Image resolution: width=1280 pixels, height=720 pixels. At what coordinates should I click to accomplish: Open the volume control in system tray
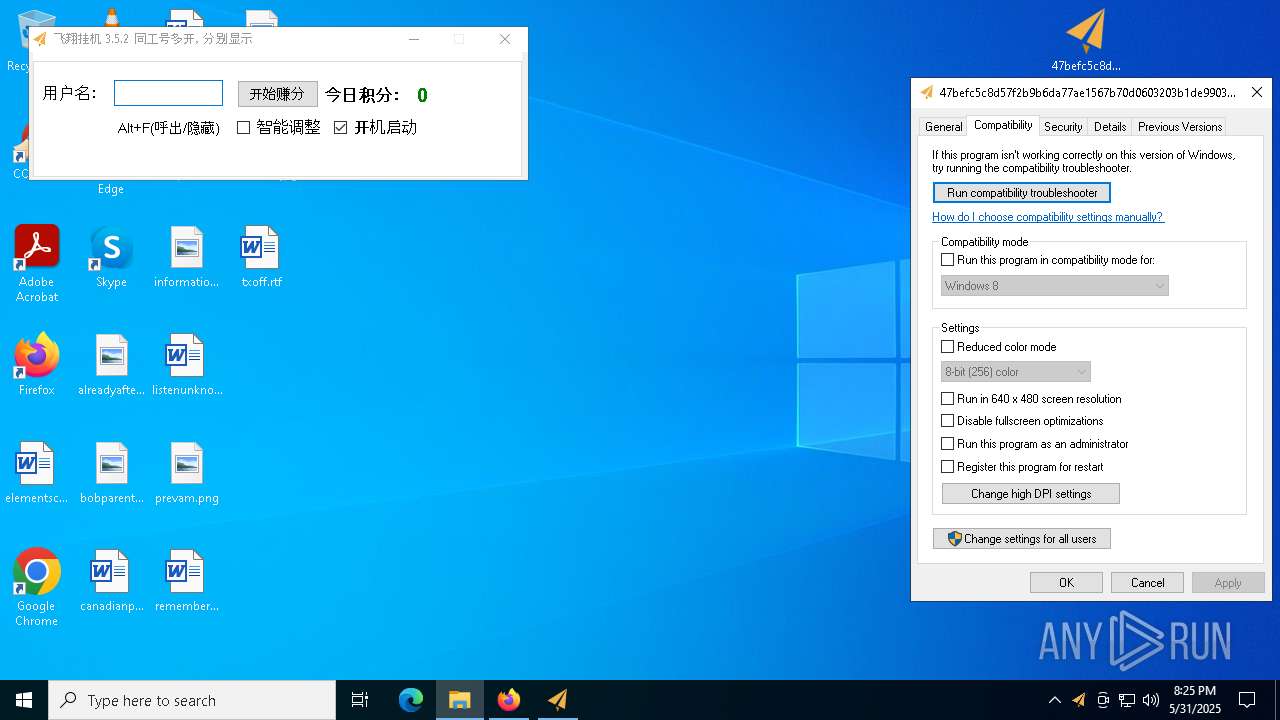1150,700
